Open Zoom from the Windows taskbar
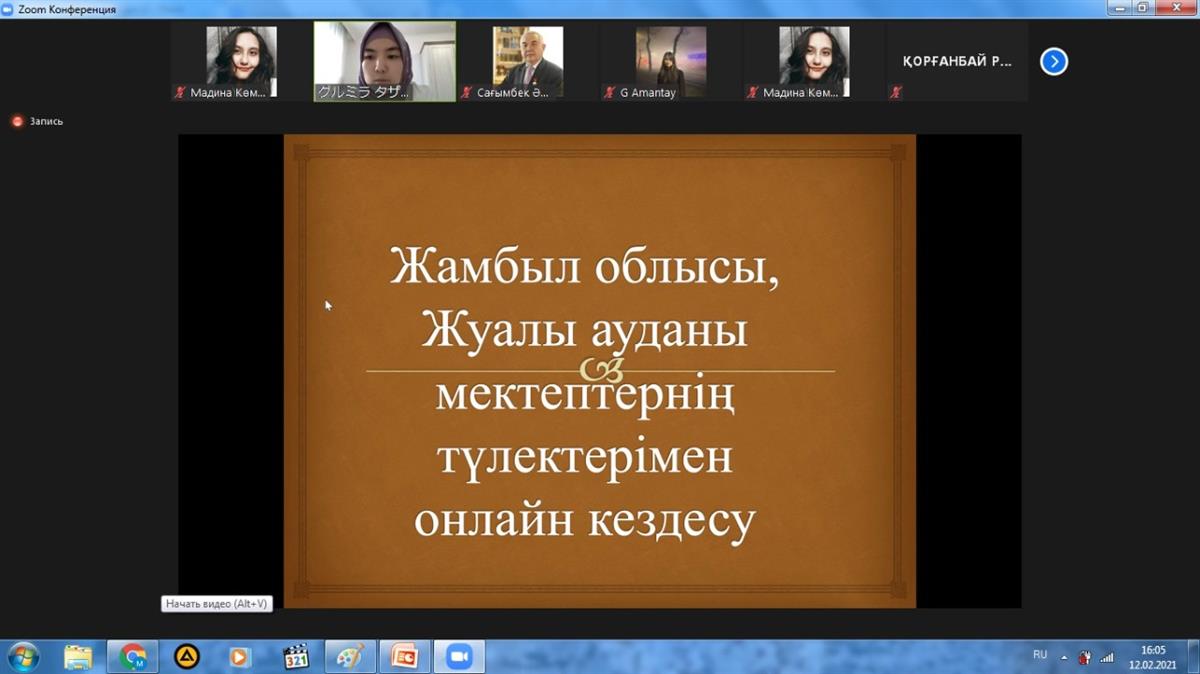Viewport: 1200px width, 674px height. [x=459, y=657]
